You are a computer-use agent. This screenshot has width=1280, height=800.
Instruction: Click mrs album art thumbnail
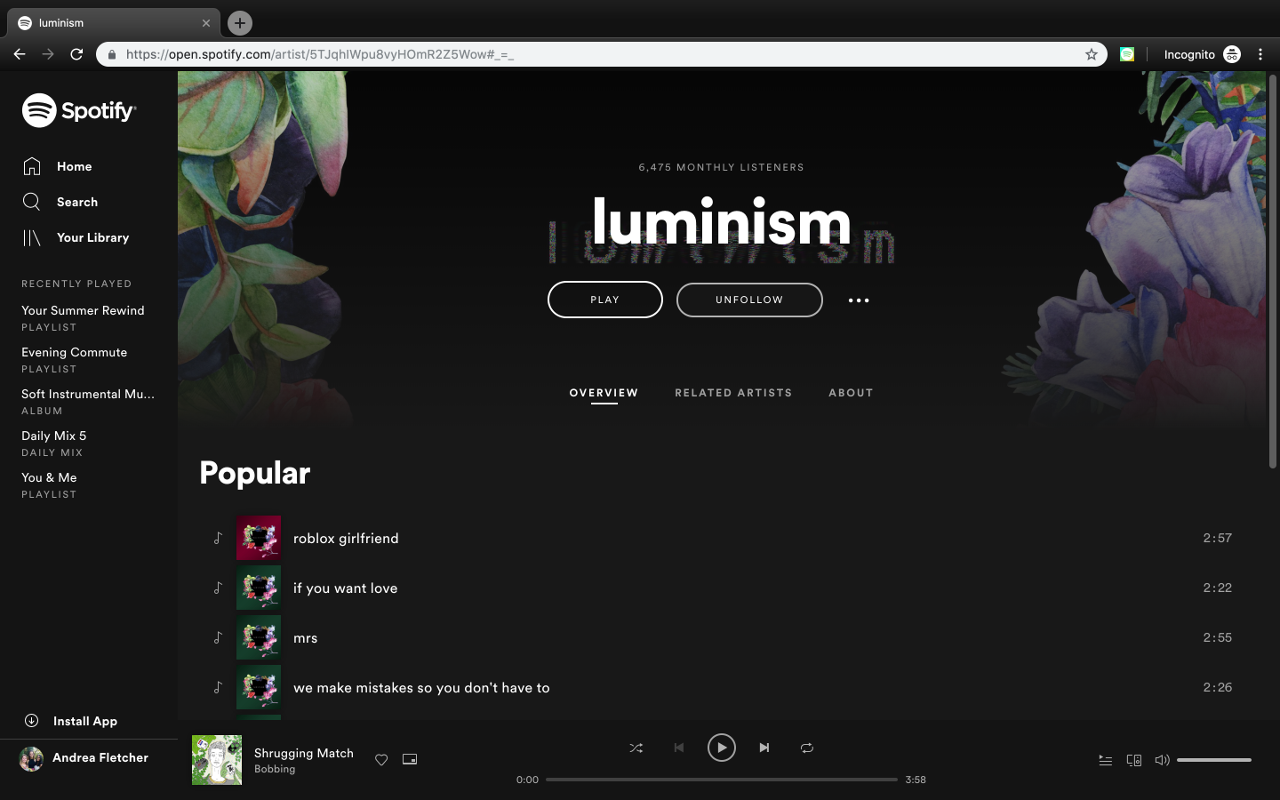(258, 638)
